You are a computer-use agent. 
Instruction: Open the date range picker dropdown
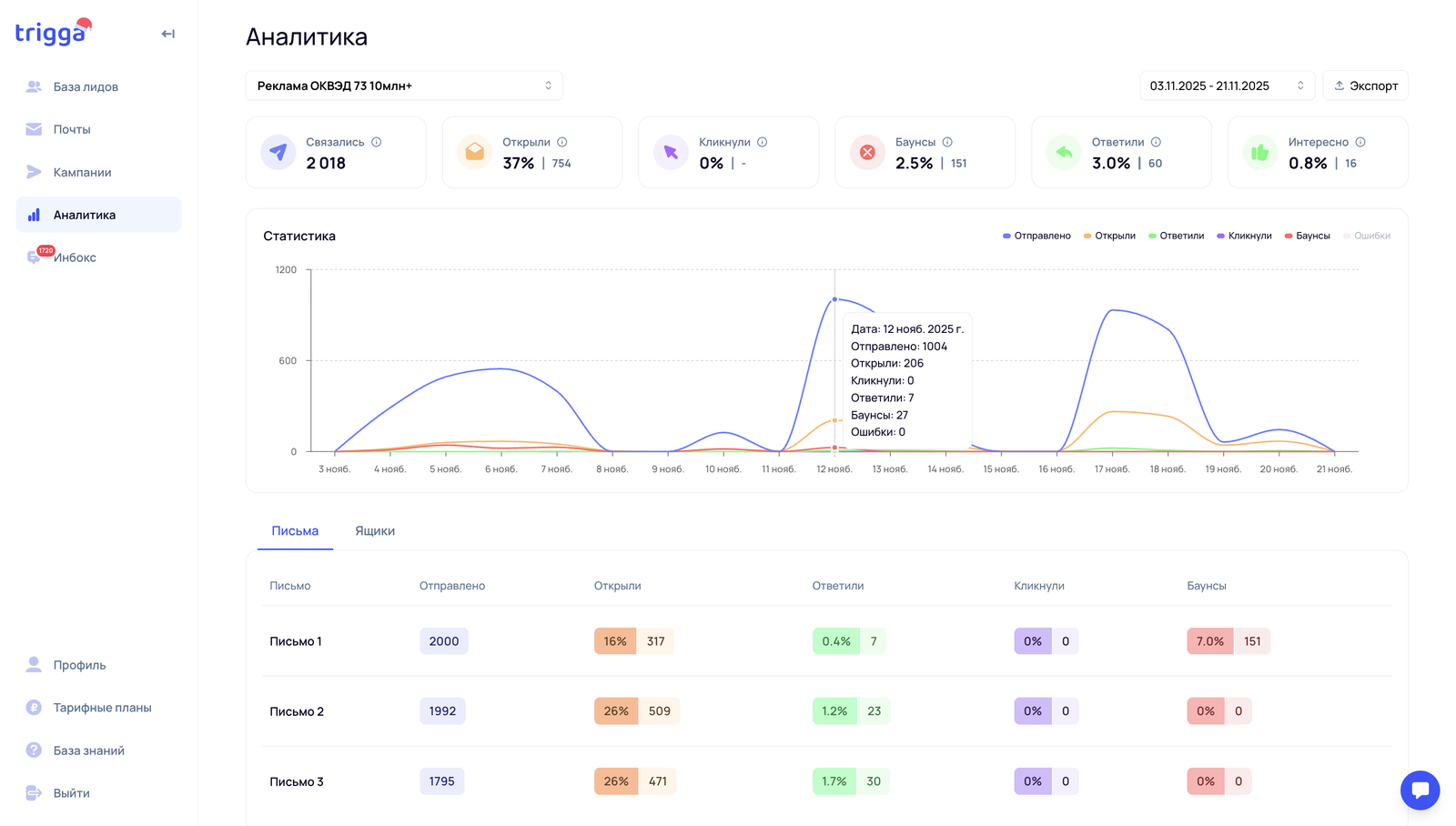click(1227, 86)
